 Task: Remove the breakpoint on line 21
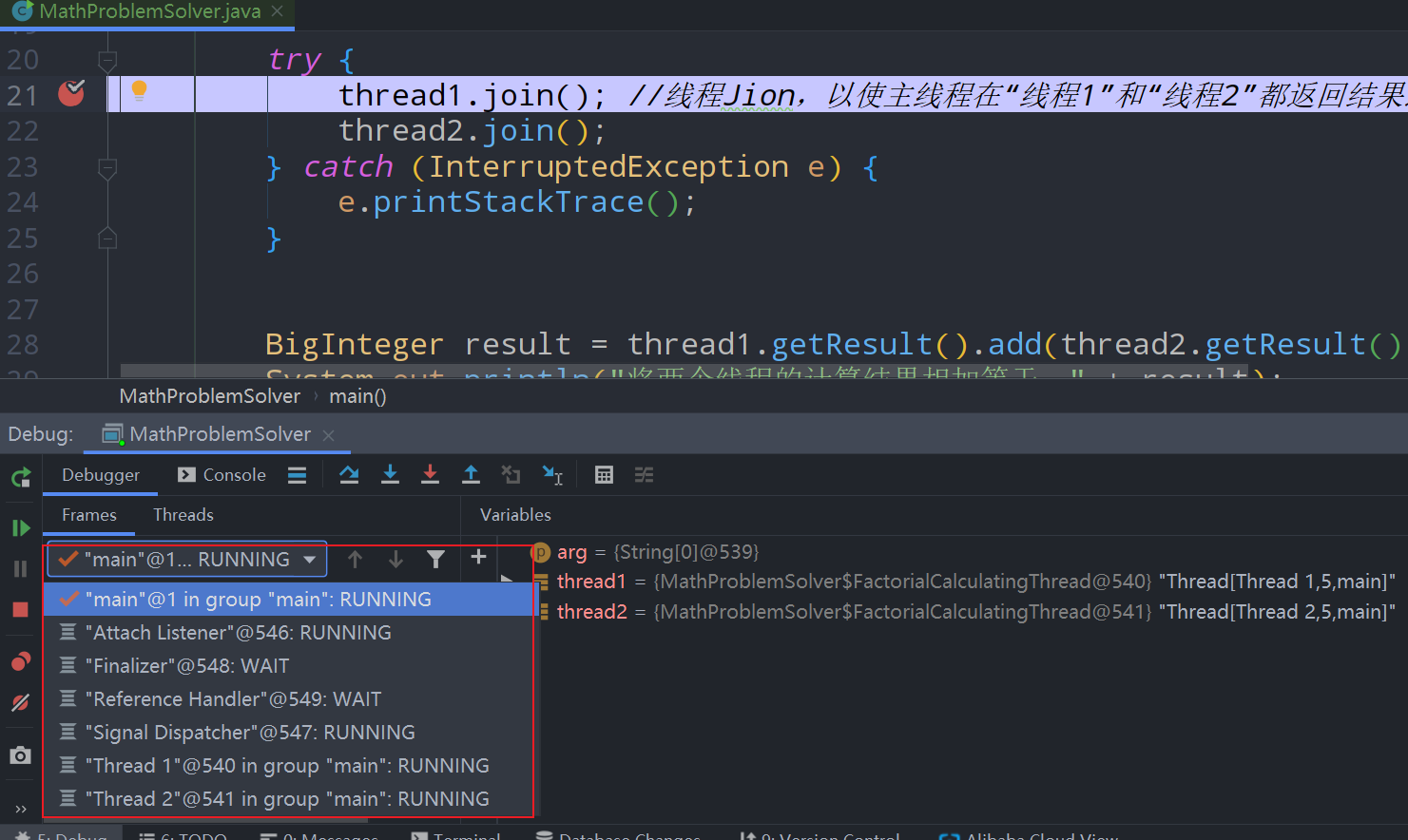point(71,93)
